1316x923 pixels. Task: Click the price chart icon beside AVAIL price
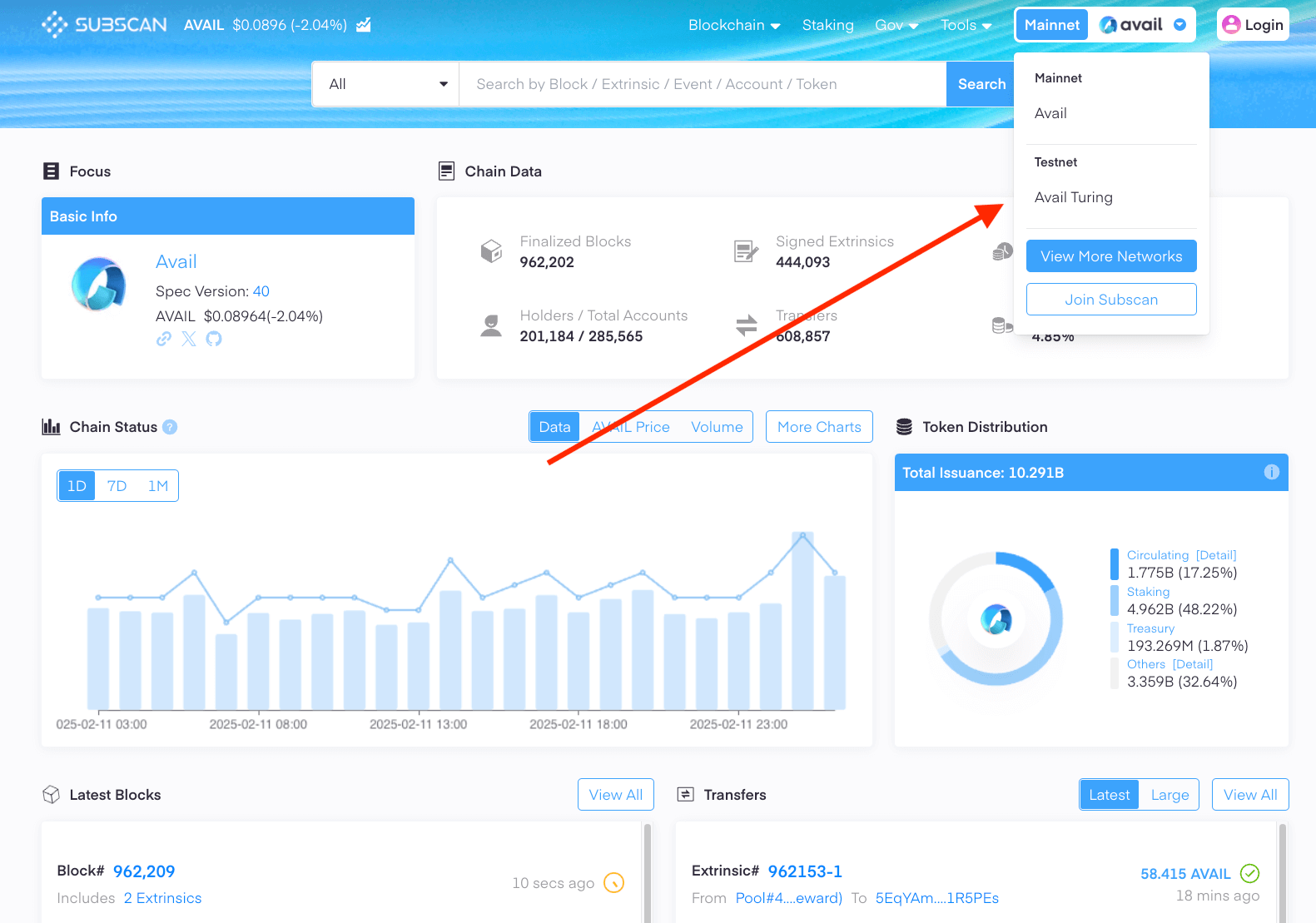364,25
